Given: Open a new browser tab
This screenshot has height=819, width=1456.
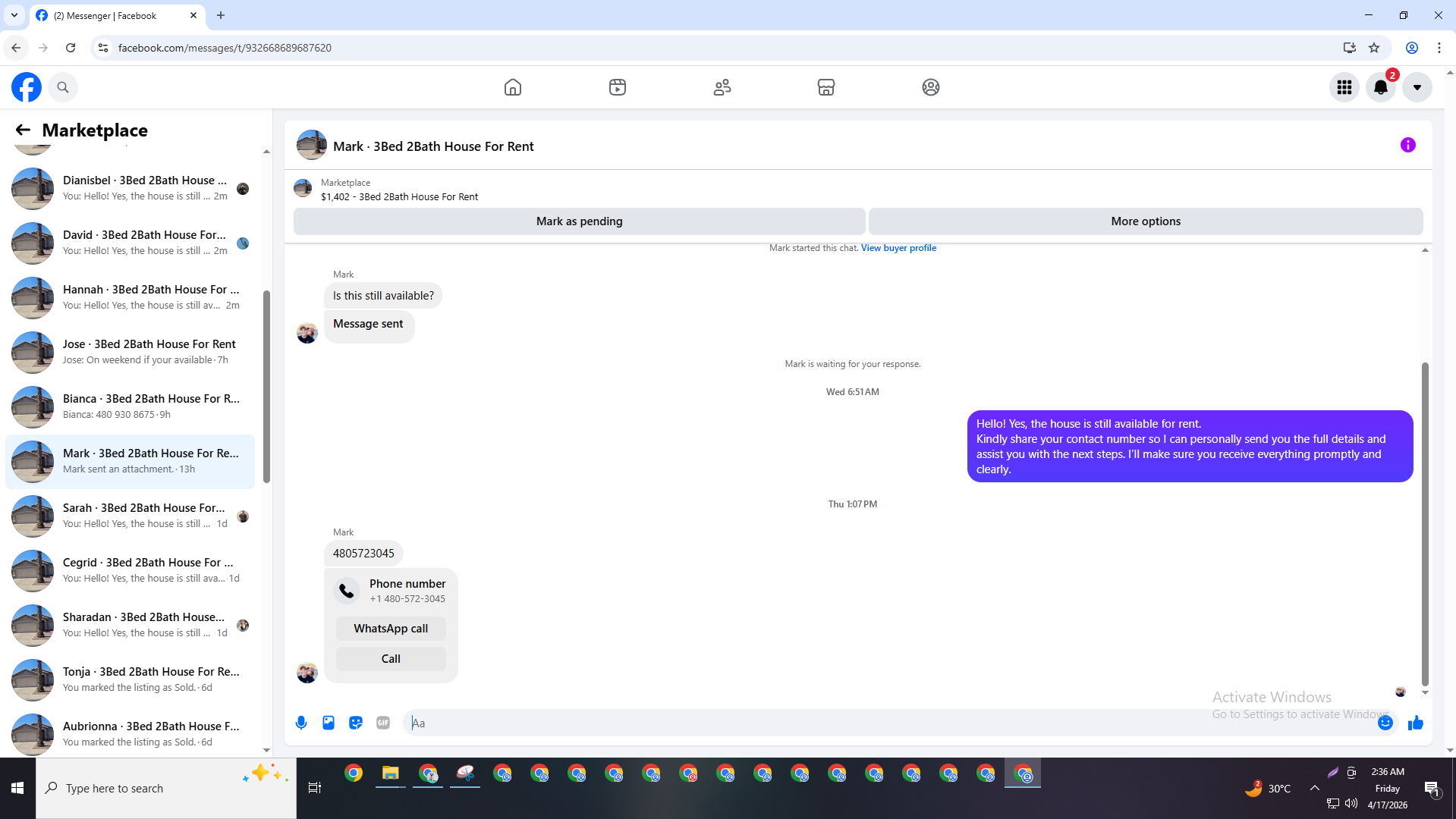Looking at the screenshot, I should tap(221, 15).
